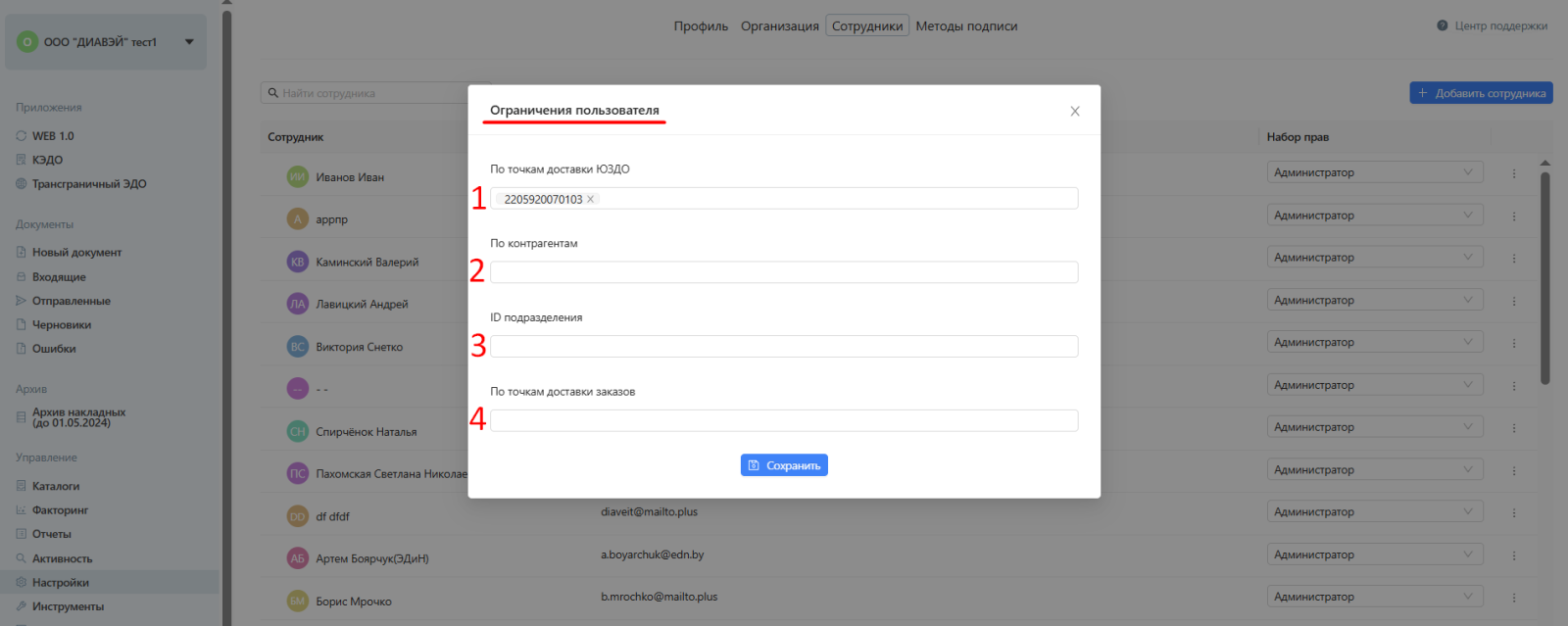
Task: Focus the ID подразделения field
Action: (783, 347)
